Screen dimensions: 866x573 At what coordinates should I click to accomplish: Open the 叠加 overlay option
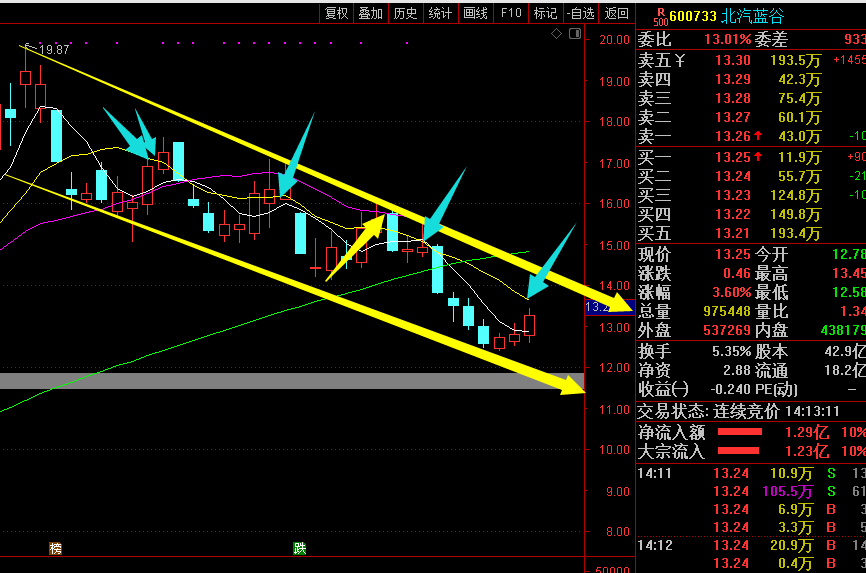pos(371,13)
